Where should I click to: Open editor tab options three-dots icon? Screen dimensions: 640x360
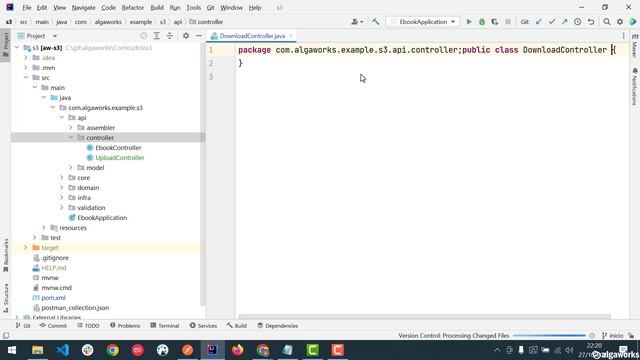click(x=623, y=36)
